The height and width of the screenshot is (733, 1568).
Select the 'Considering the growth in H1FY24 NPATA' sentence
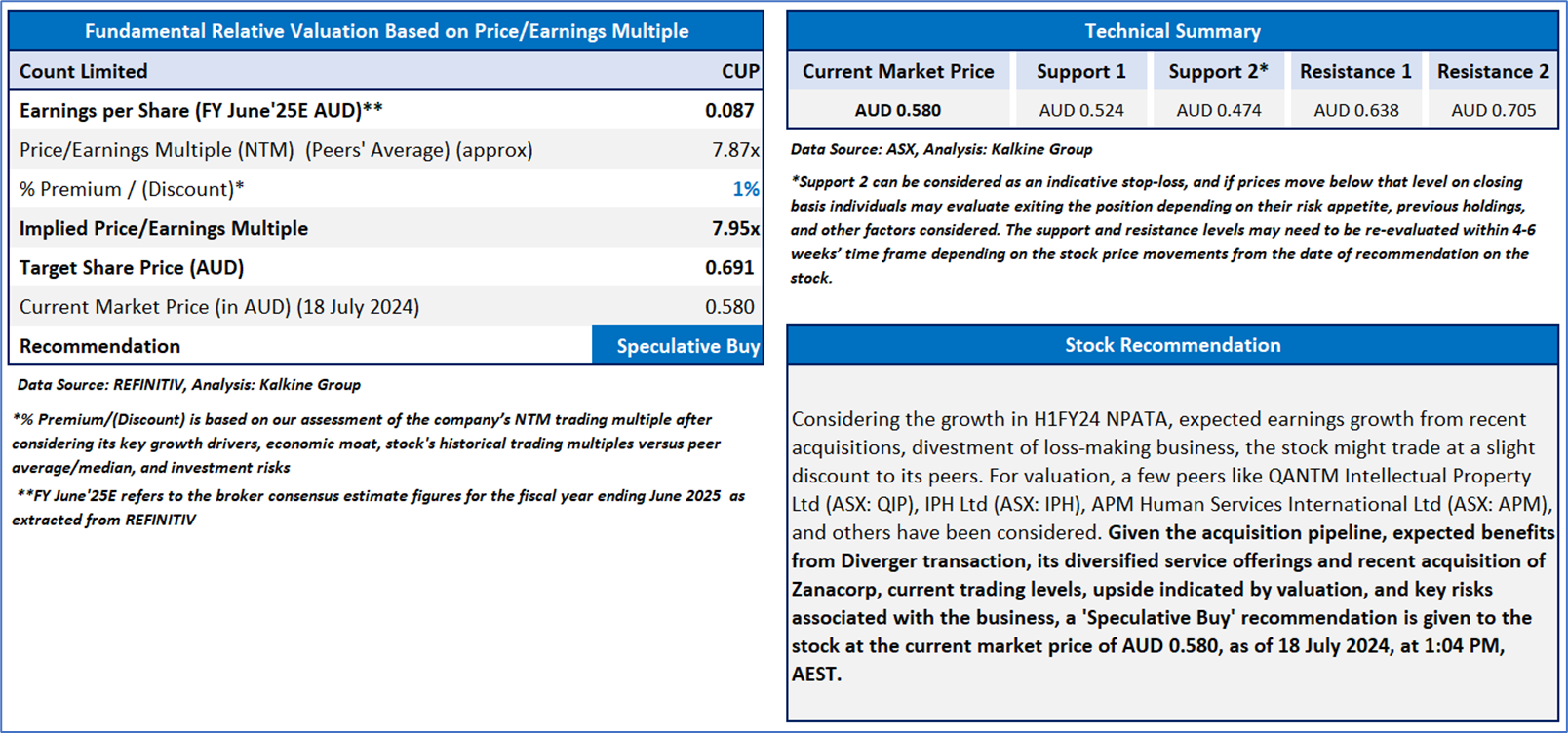tap(1162, 447)
